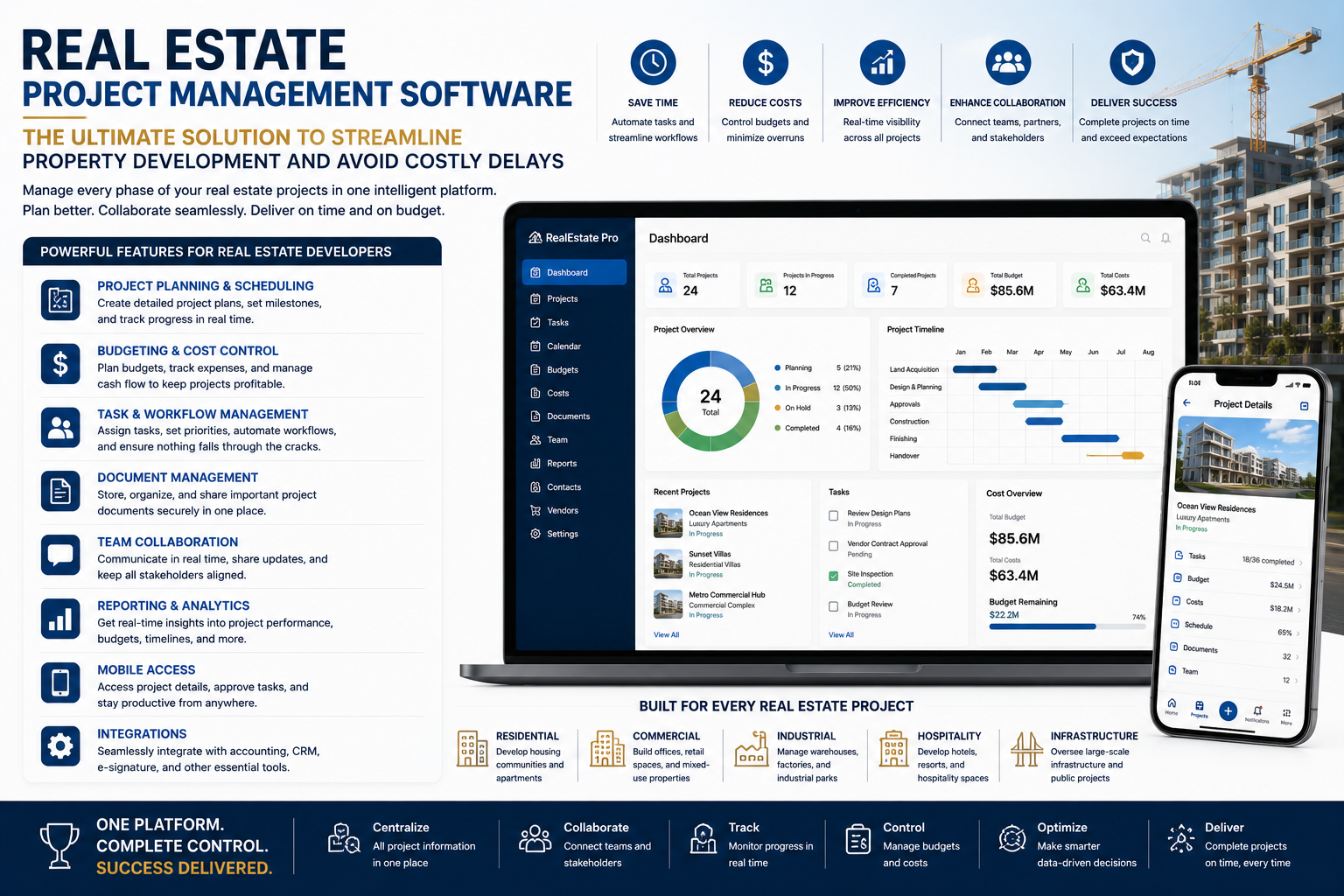The width and height of the screenshot is (1344, 896).
Task: Click the Team people icon in sidebar
Action: click(x=535, y=440)
